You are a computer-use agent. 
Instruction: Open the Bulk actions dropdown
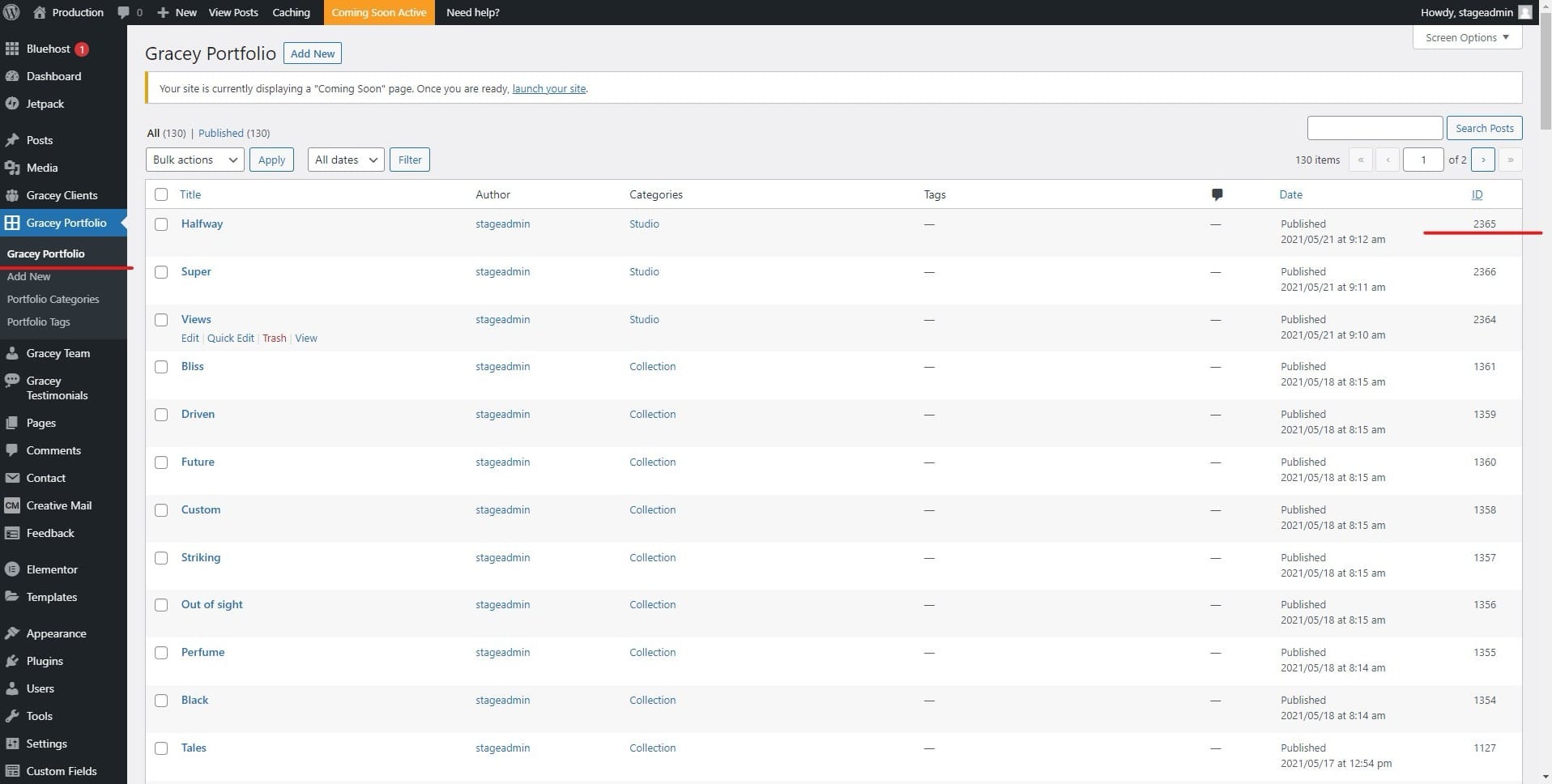click(194, 160)
